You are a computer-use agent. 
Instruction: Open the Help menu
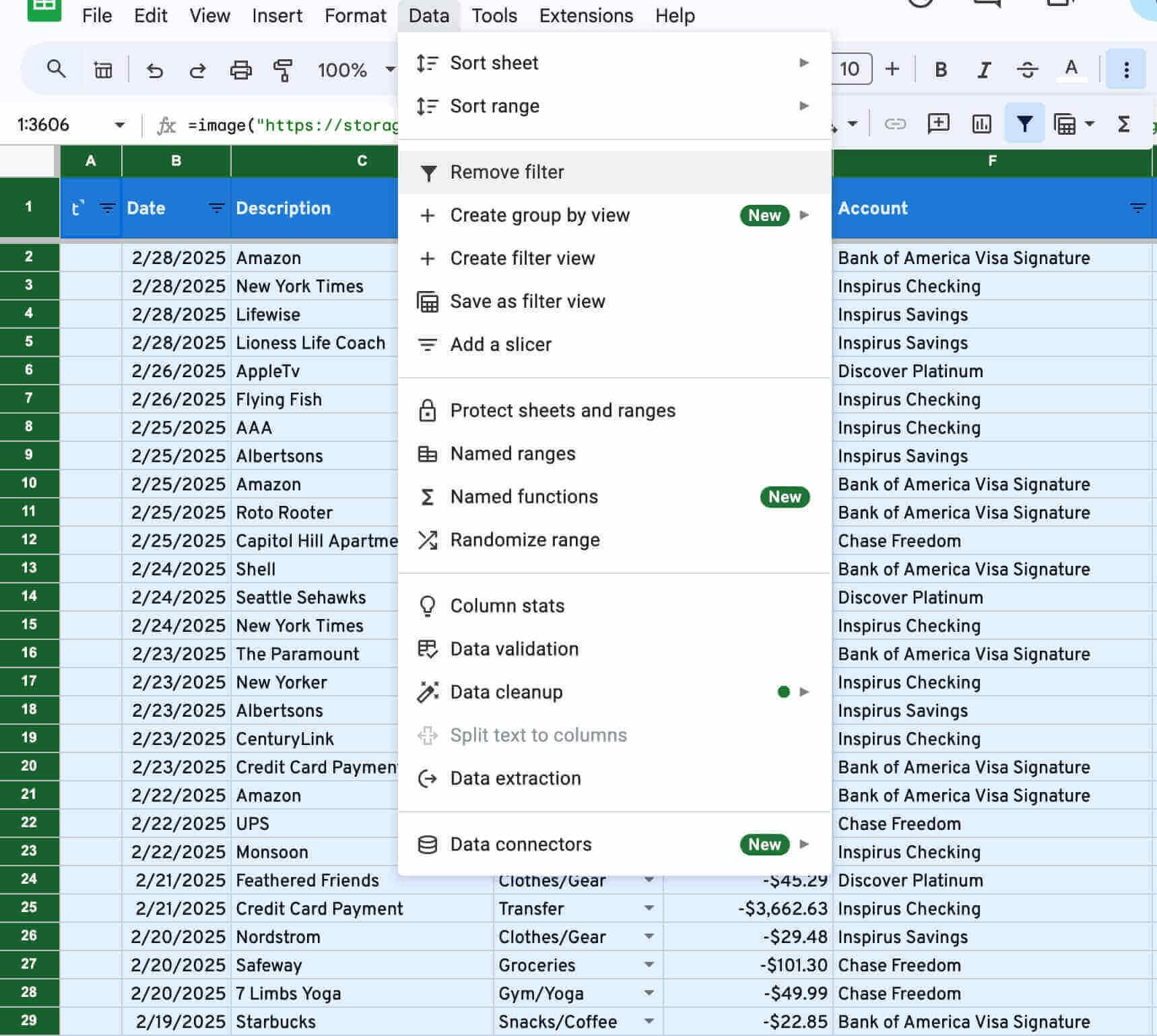(675, 15)
